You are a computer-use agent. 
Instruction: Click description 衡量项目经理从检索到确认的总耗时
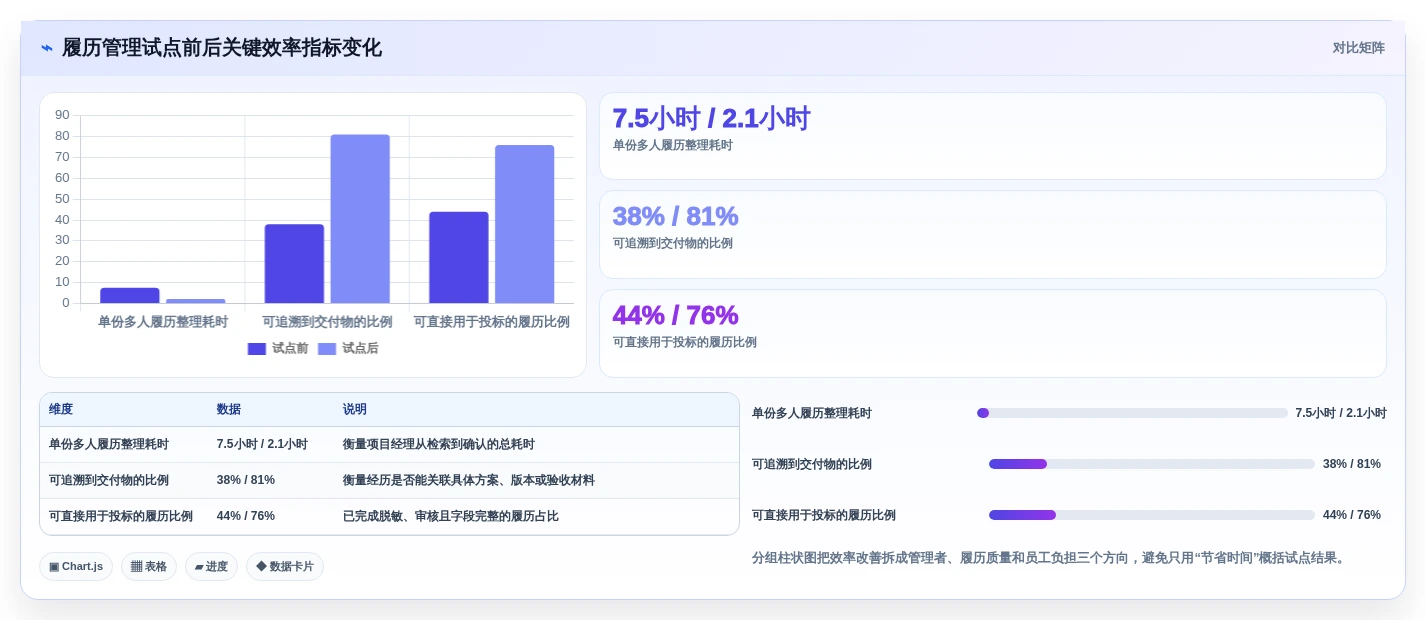pos(439,444)
